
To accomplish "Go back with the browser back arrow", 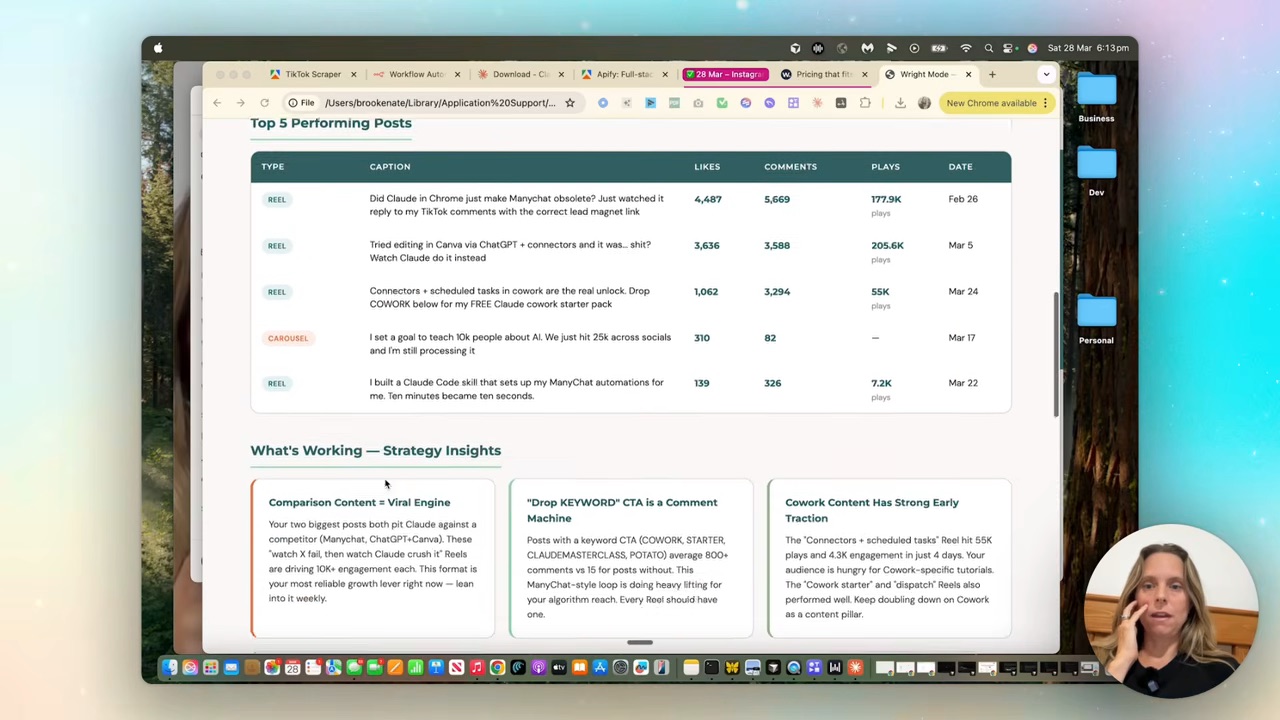I will click(217, 103).
